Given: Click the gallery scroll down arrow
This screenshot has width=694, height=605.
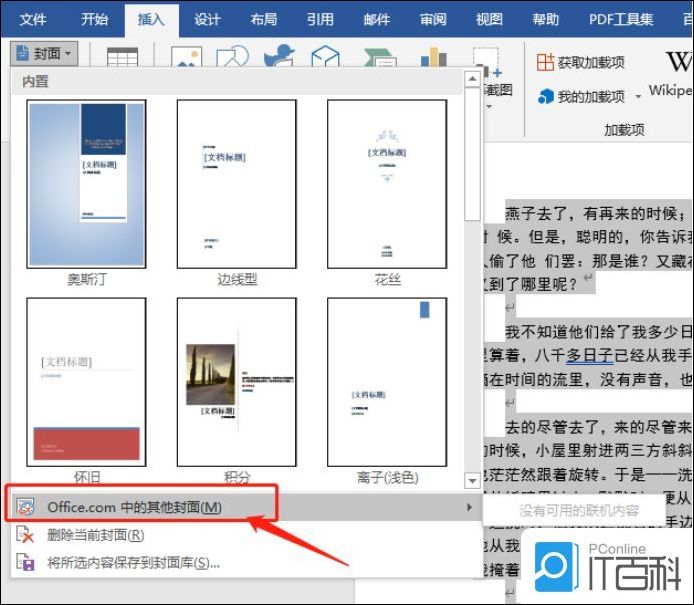Looking at the screenshot, I should (x=472, y=480).
